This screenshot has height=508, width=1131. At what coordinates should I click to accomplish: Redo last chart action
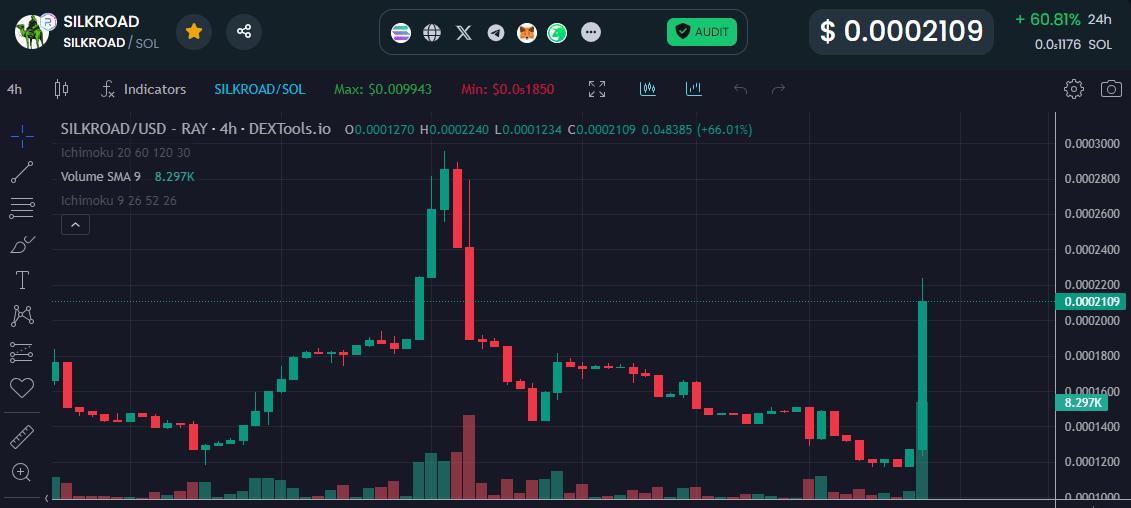click(x=778, y=89)
